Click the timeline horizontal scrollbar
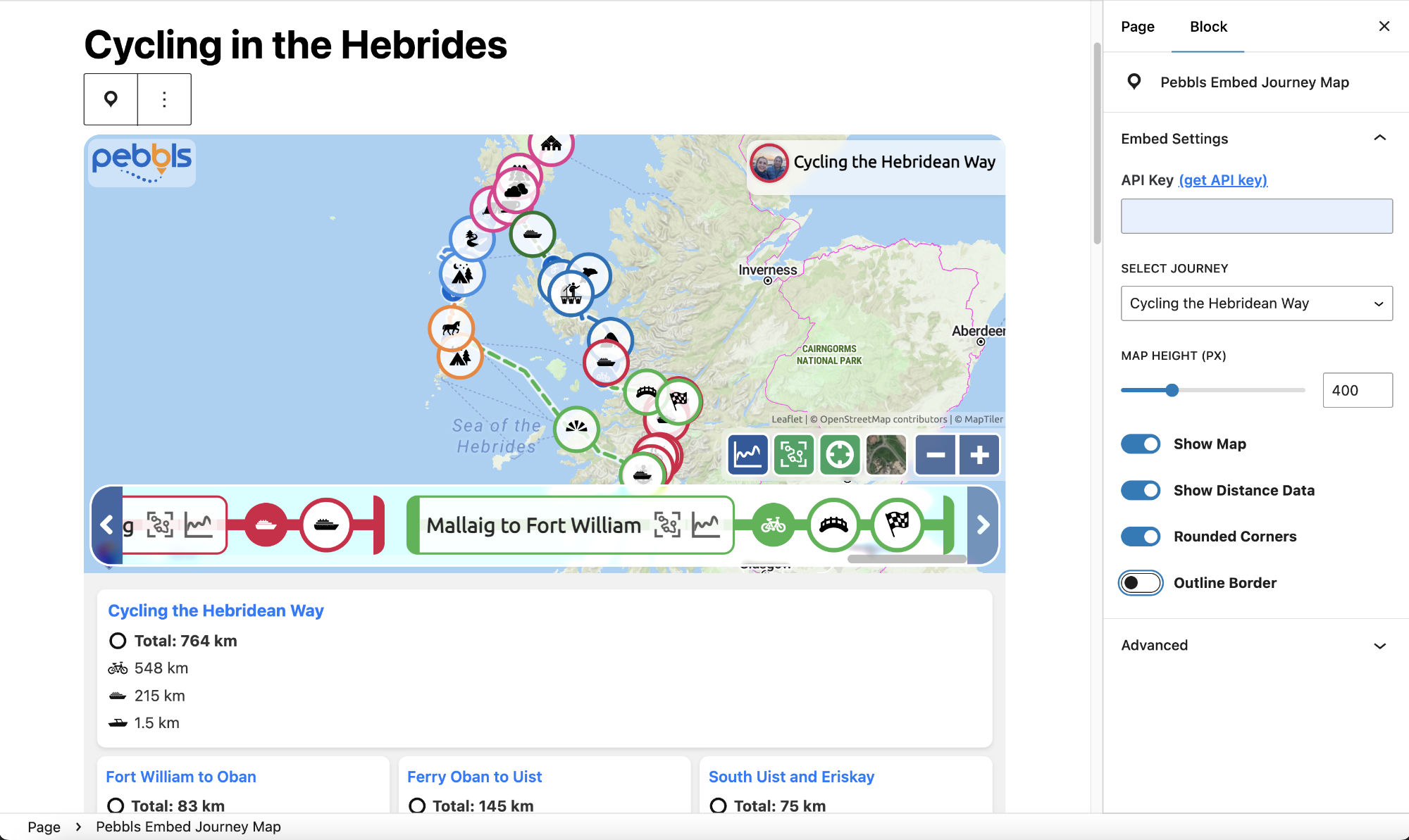Screen dimensions: 1409x840 (907, 559)
